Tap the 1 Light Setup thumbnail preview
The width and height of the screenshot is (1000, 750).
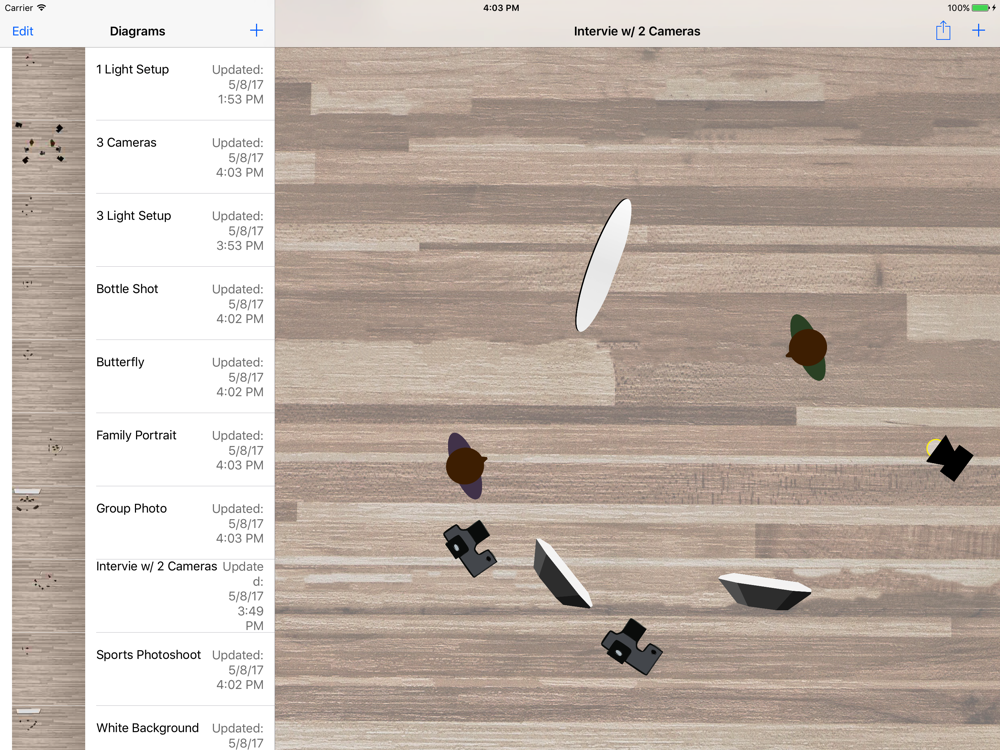(48, 84)
